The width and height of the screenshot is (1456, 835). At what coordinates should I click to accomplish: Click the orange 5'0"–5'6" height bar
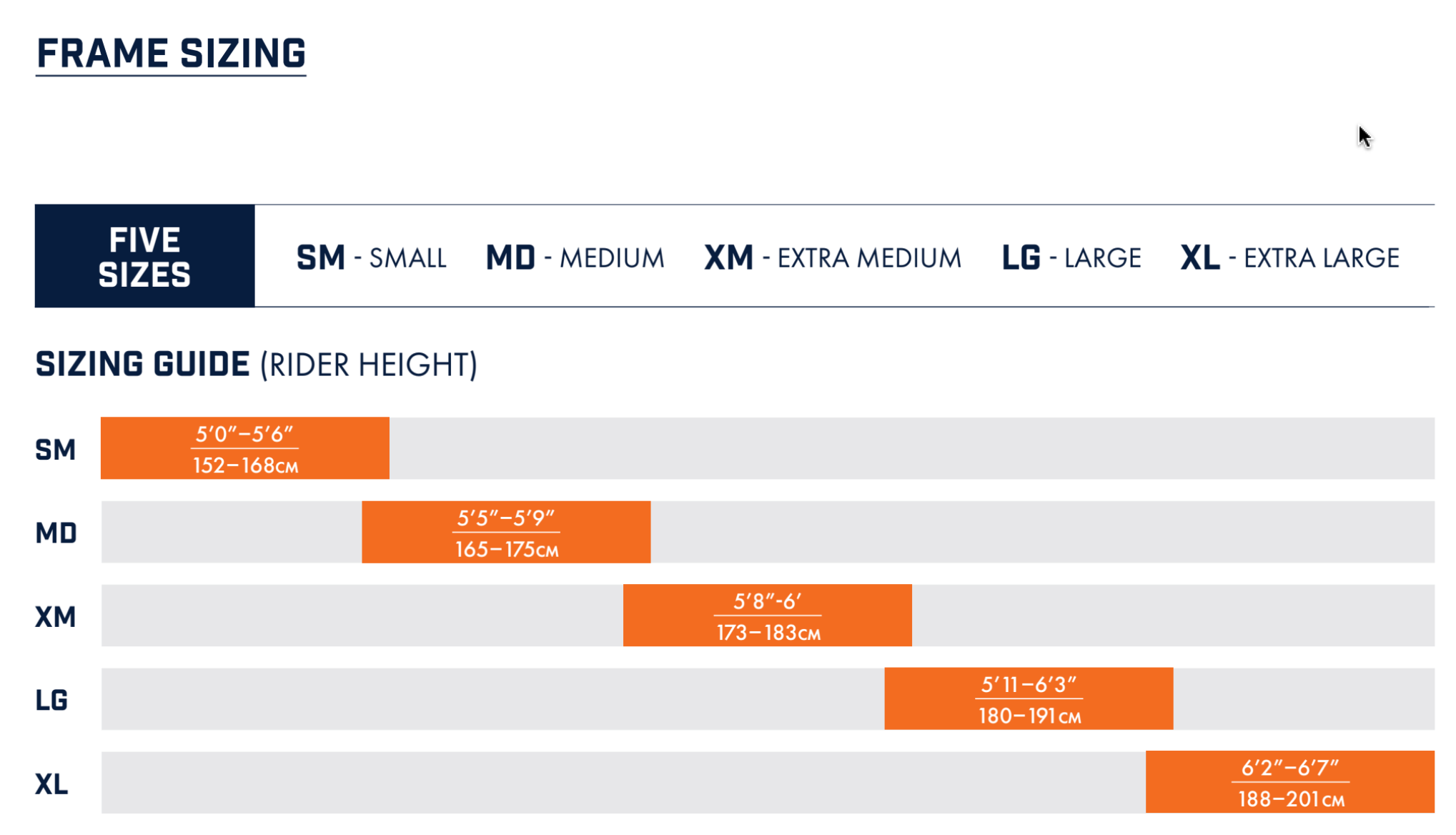coord(244,448)
